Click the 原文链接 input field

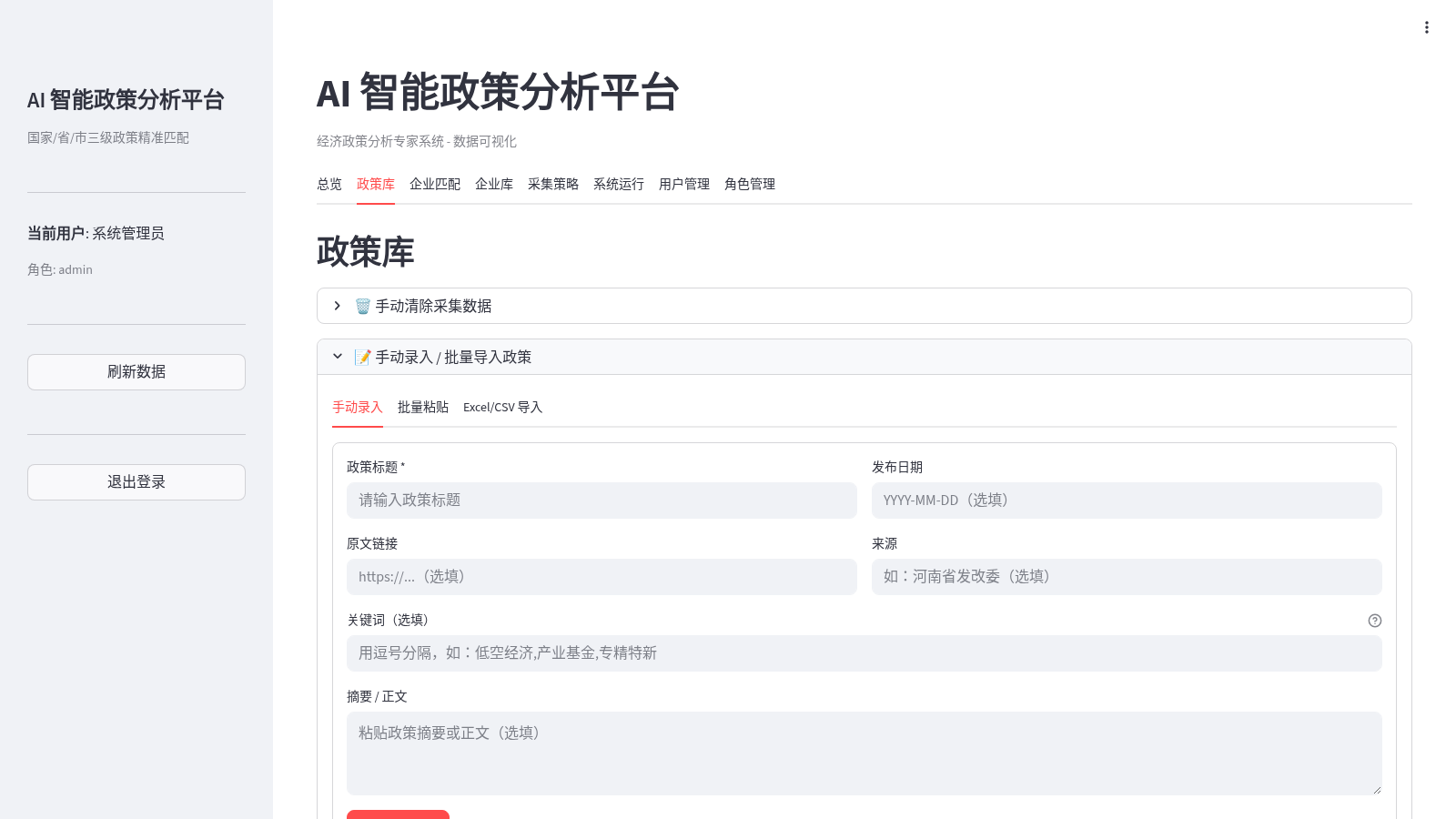(x=602, y=577)
